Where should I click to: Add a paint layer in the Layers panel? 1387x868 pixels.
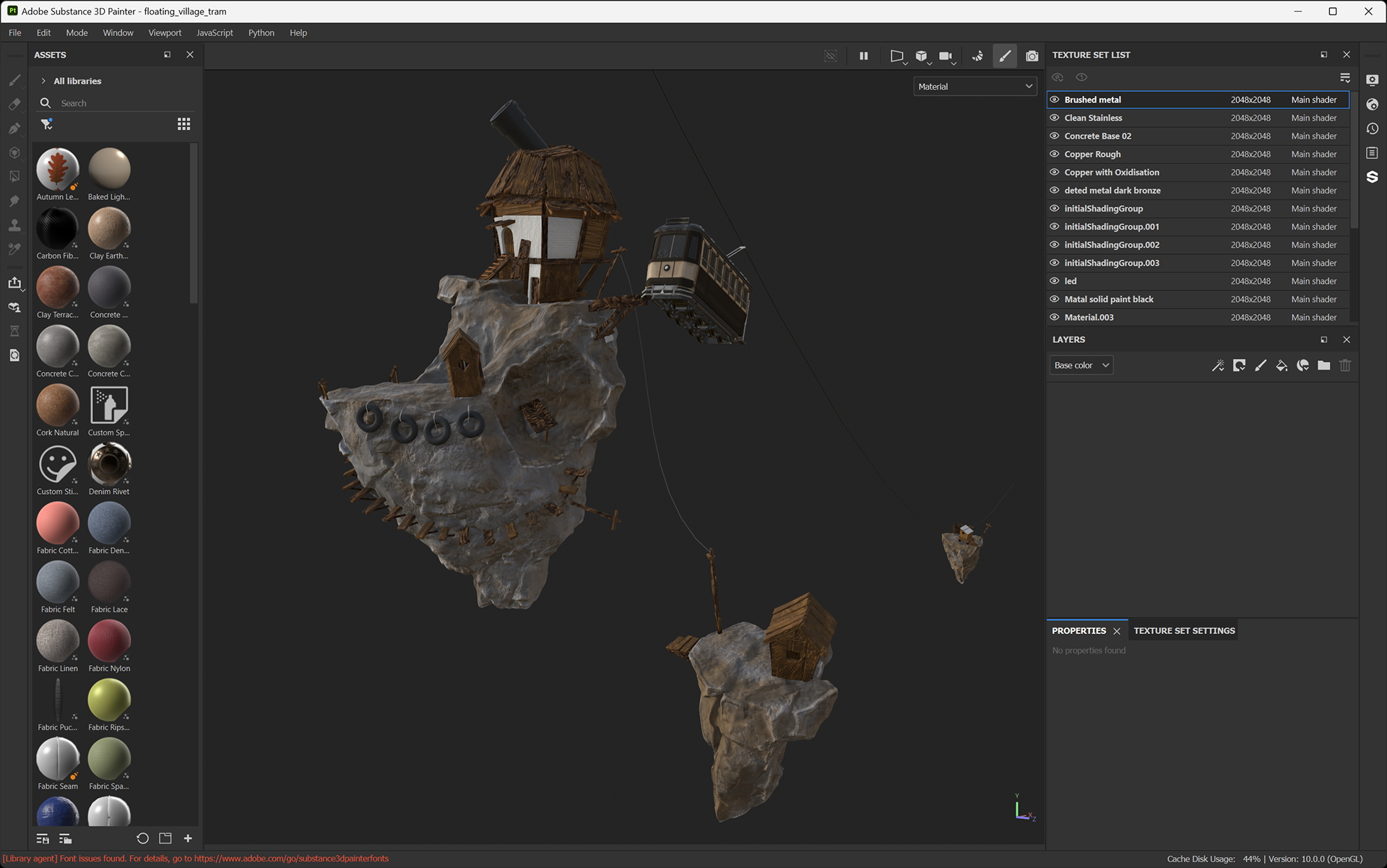point(1261,365)
